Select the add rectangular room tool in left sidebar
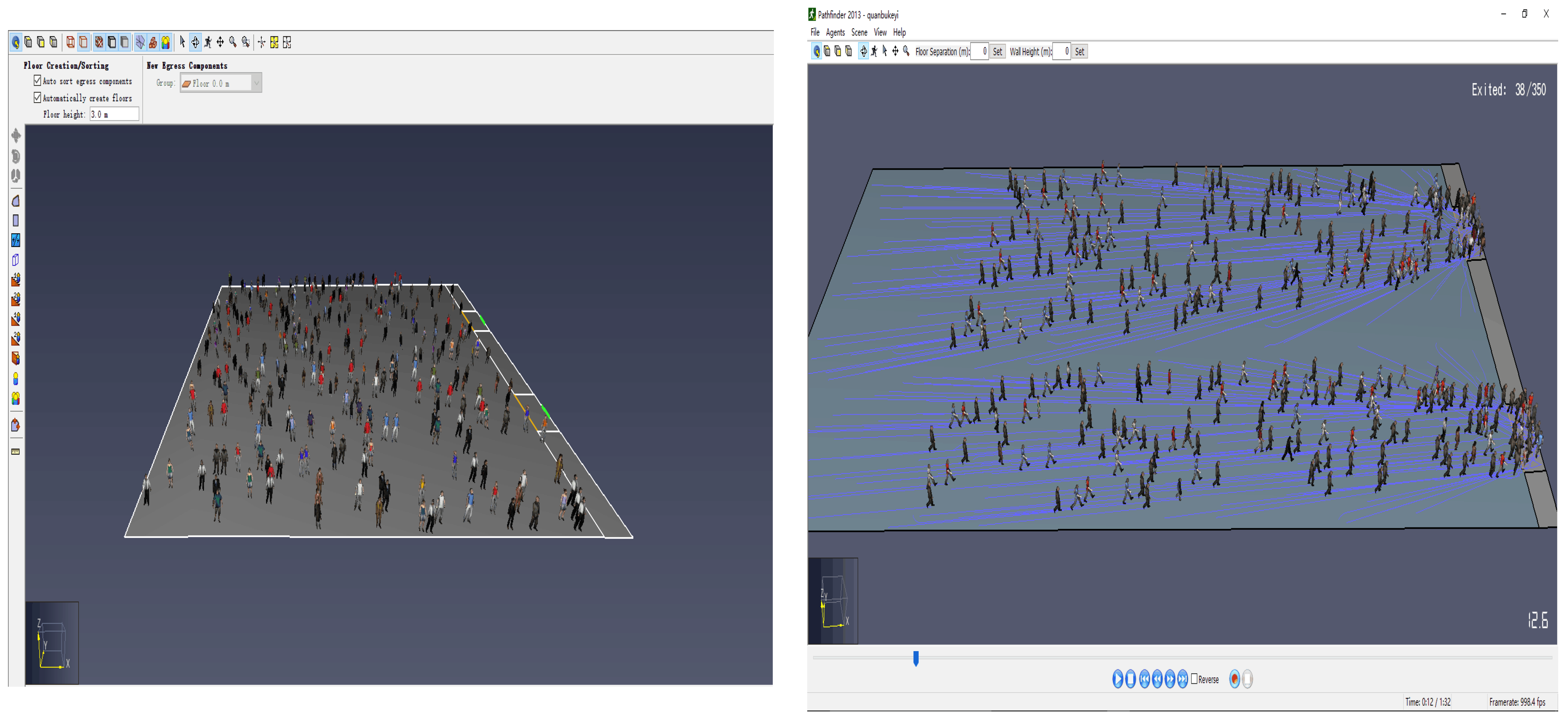Image resolution: width=1568 pixels, height=719 pixels. 16,221
